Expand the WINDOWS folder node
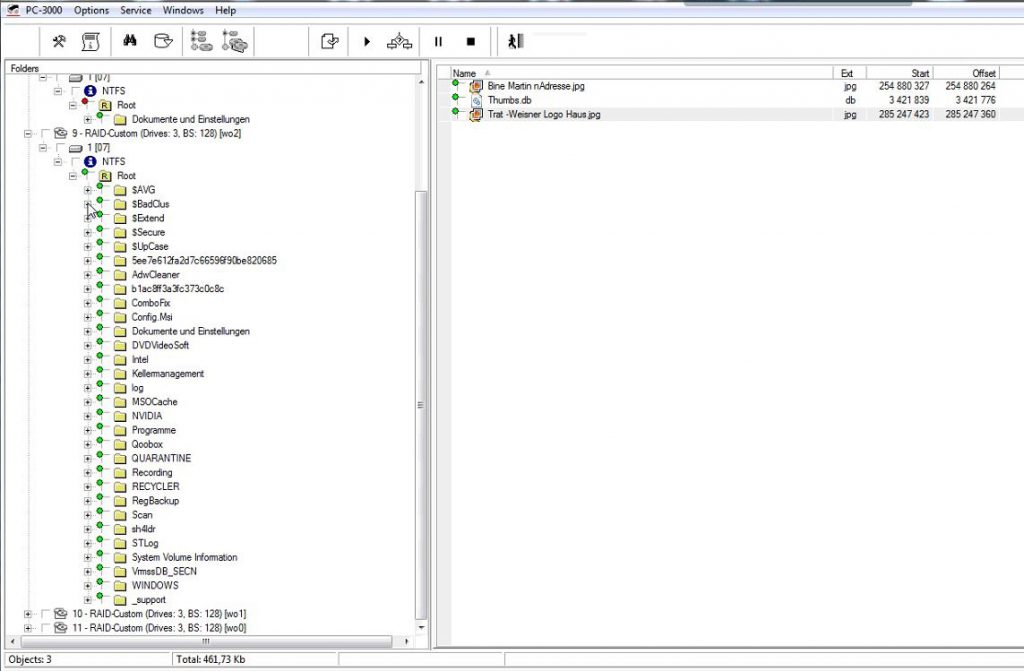 [88, 586]
